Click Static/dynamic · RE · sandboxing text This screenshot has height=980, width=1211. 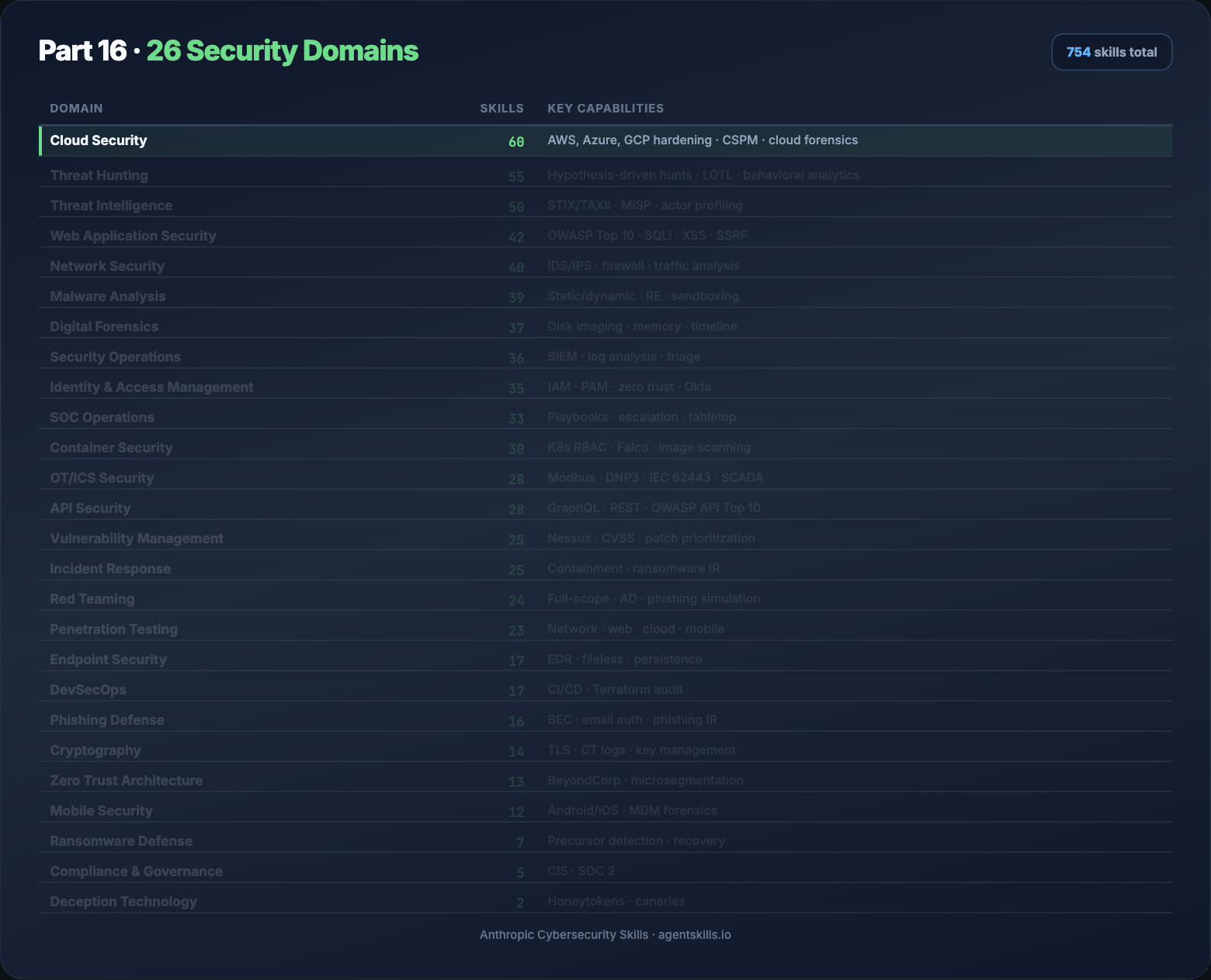(643, 296)
